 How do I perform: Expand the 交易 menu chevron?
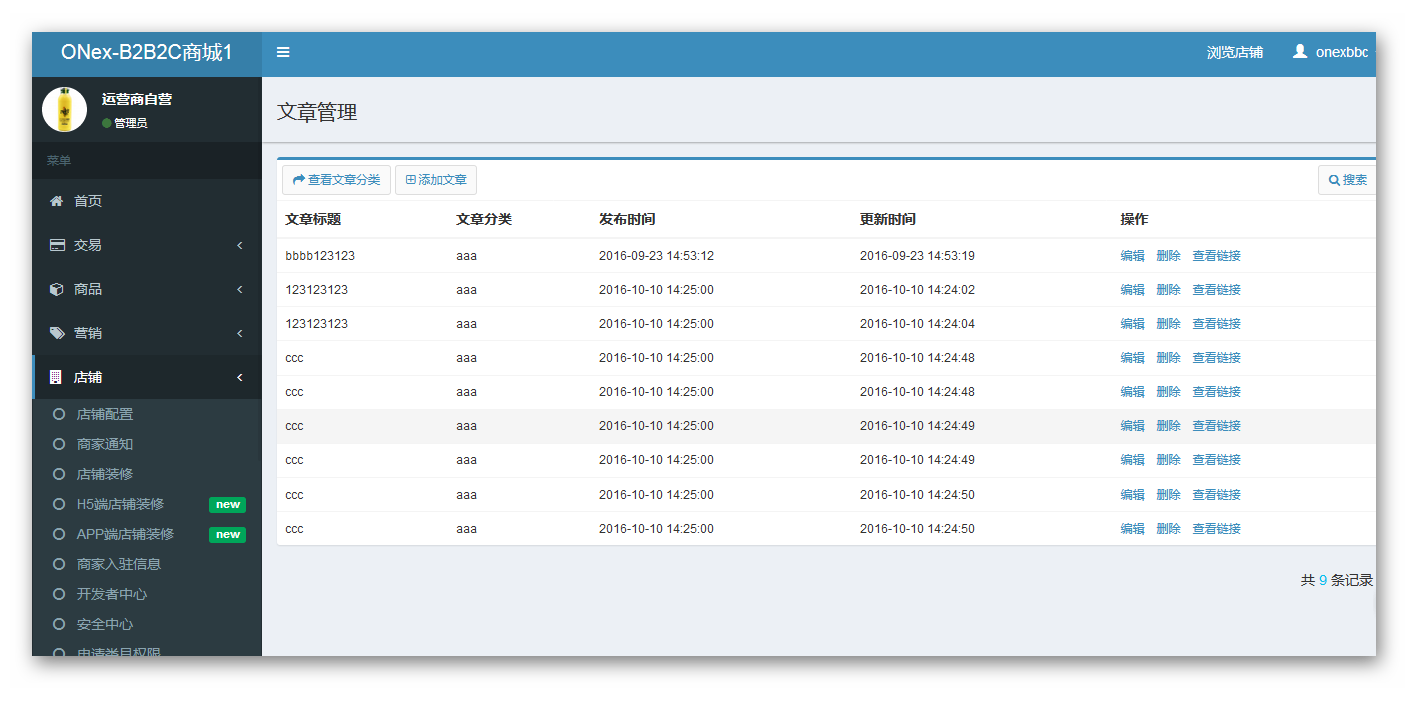(x=240, y=245)
